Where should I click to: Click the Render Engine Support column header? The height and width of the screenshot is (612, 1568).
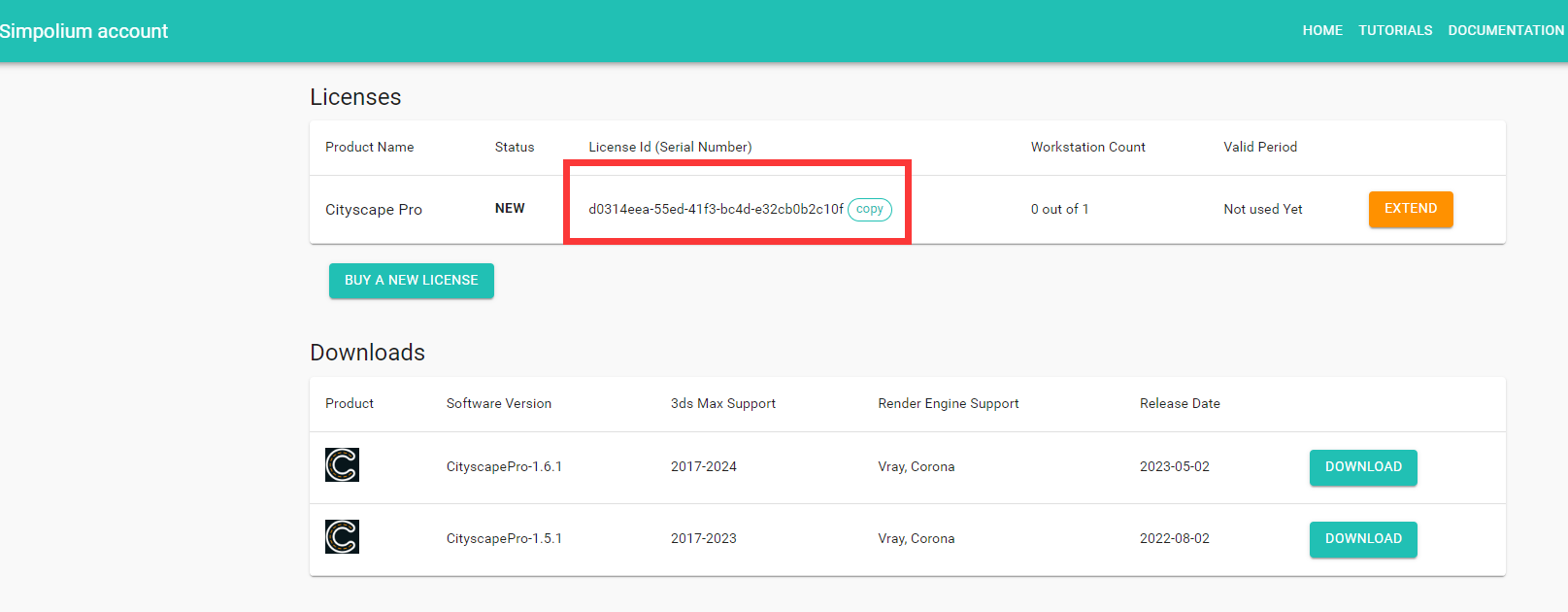point(949,403)
